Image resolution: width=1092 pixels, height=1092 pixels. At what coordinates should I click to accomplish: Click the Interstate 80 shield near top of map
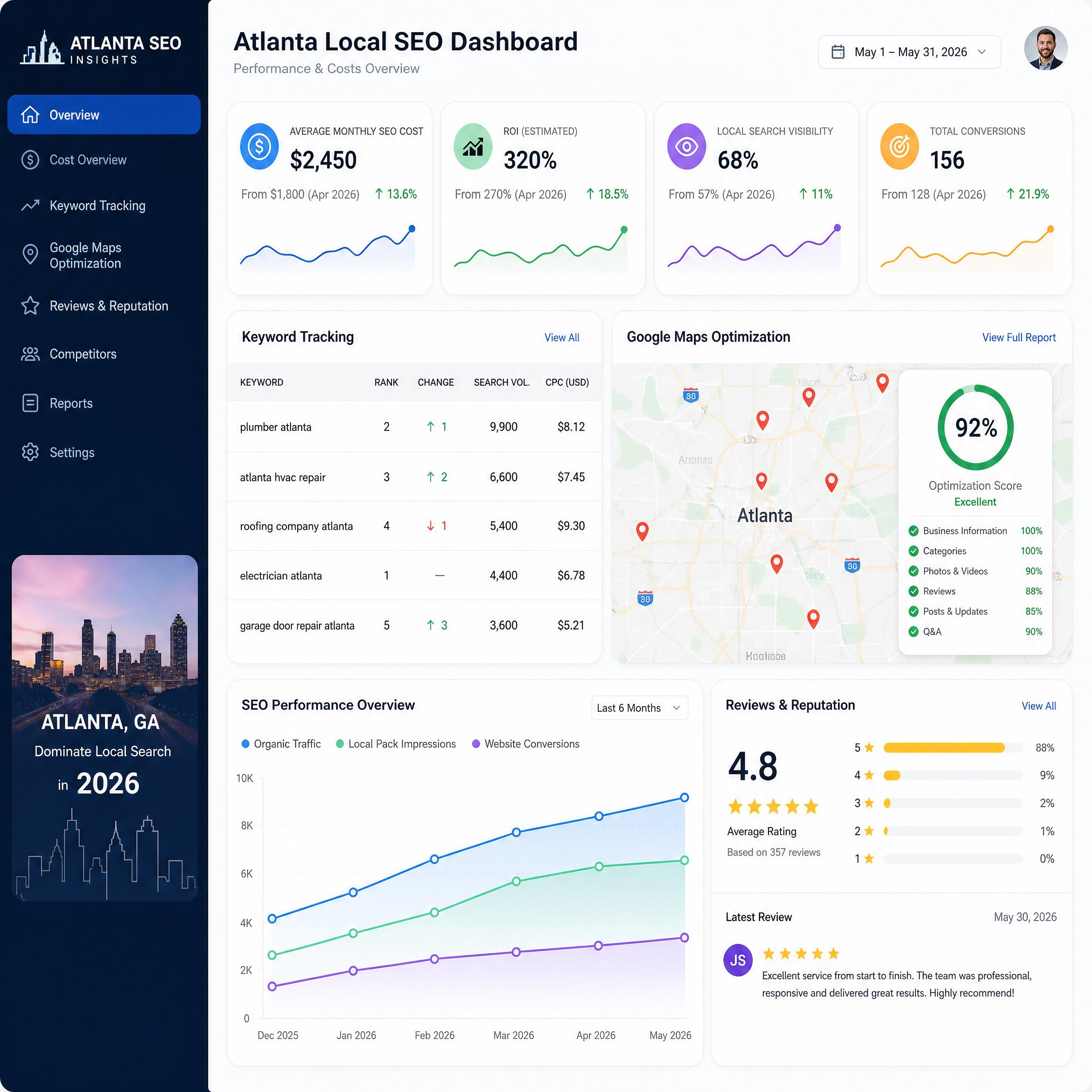point(691,395)
